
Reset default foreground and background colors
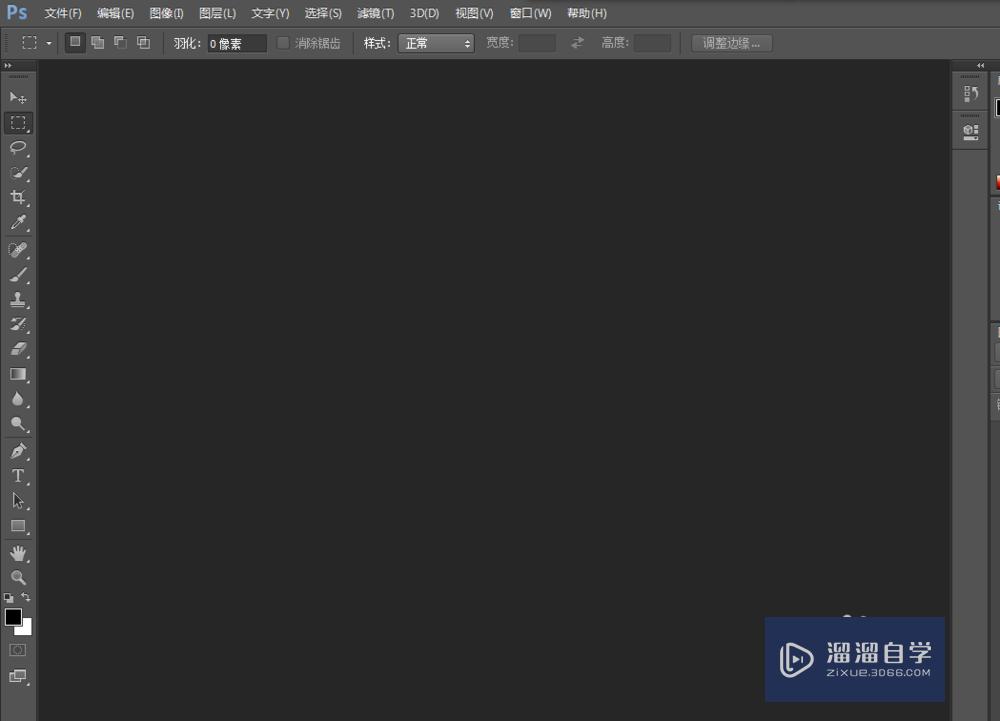pyautogui.click(x=7, y=597)
